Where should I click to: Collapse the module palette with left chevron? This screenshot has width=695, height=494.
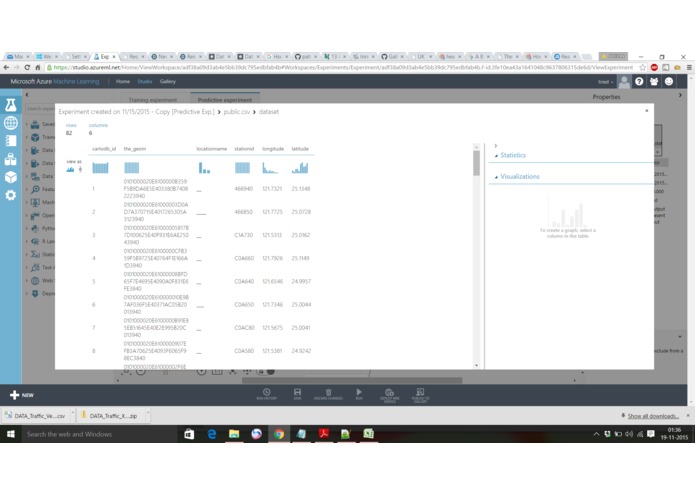click(x=27, y=95)
